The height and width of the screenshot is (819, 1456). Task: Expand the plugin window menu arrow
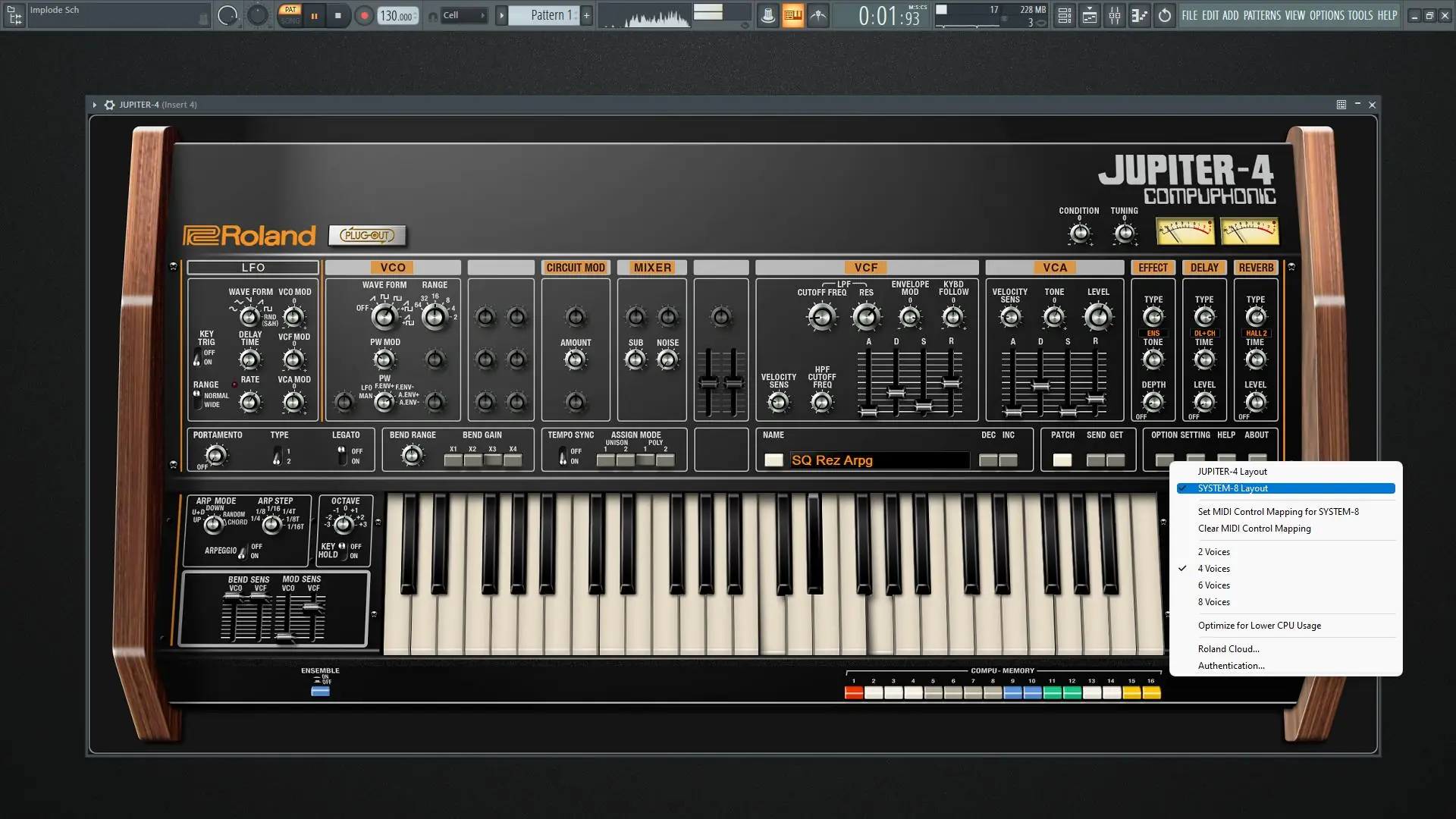(x=94, y=105)
